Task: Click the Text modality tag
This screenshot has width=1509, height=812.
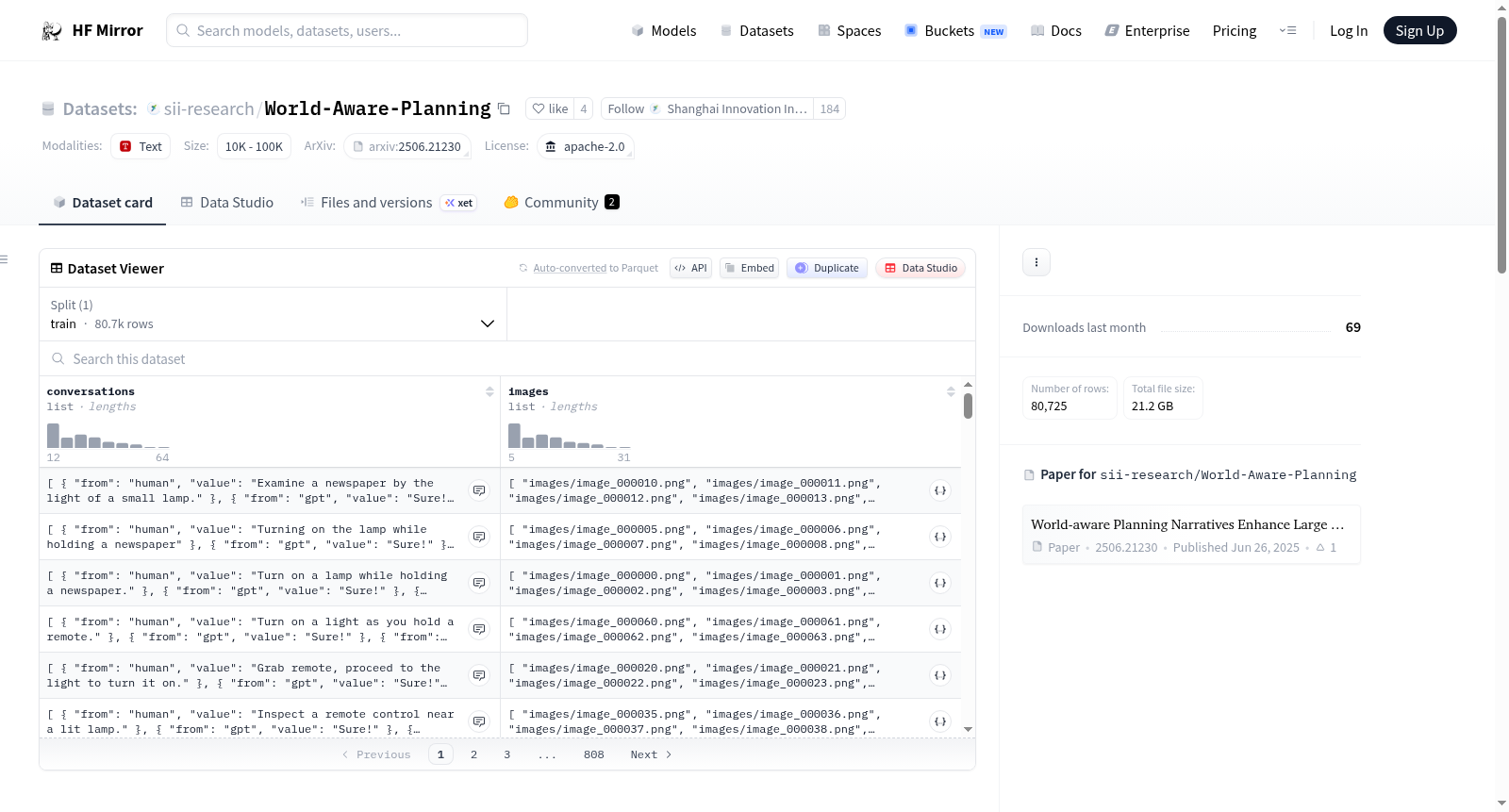Action: click(141, 147)
